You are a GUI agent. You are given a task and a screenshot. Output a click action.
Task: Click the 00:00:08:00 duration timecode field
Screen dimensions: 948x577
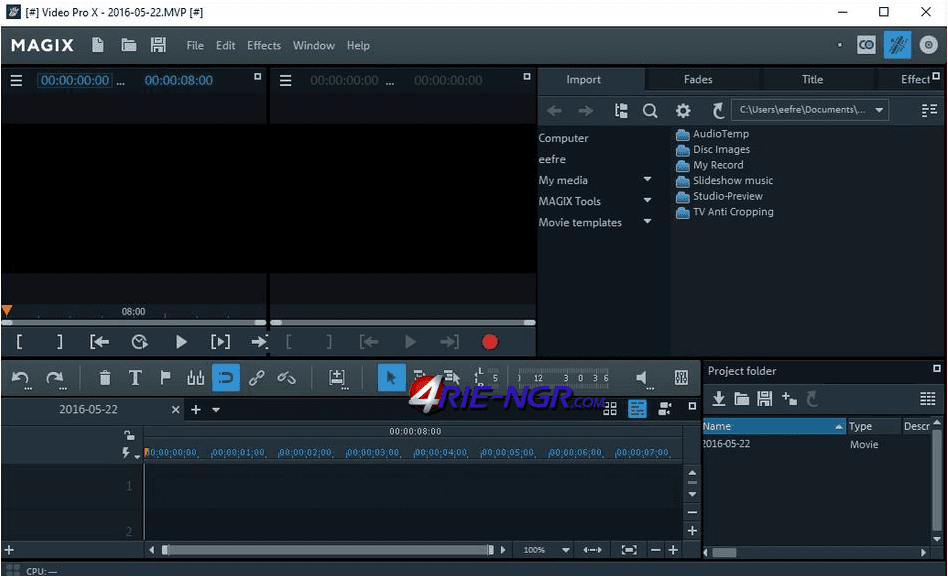click(178, 80)
